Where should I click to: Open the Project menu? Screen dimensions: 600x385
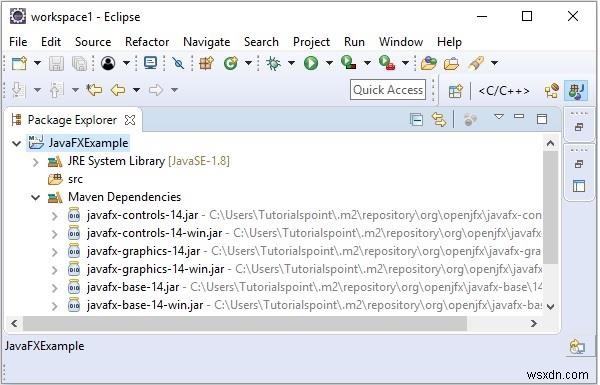pyautogui.click(x=311, y=42)
